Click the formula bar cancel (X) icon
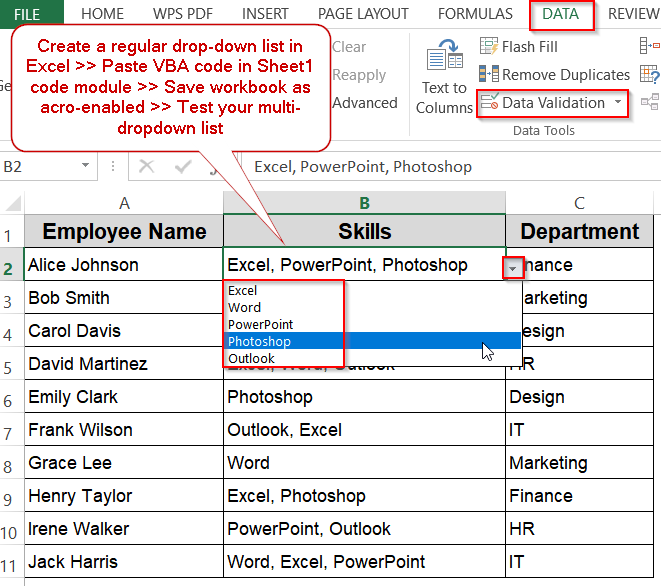The width and height of the screenshot is (661, 586). [x=146, y=166]
